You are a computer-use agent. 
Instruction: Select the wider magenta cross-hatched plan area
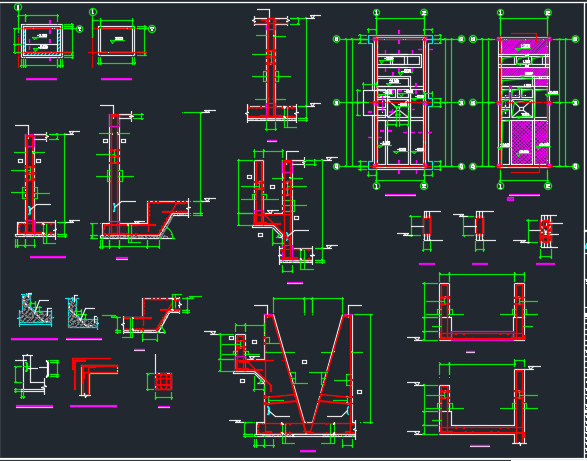click(522, 142)
